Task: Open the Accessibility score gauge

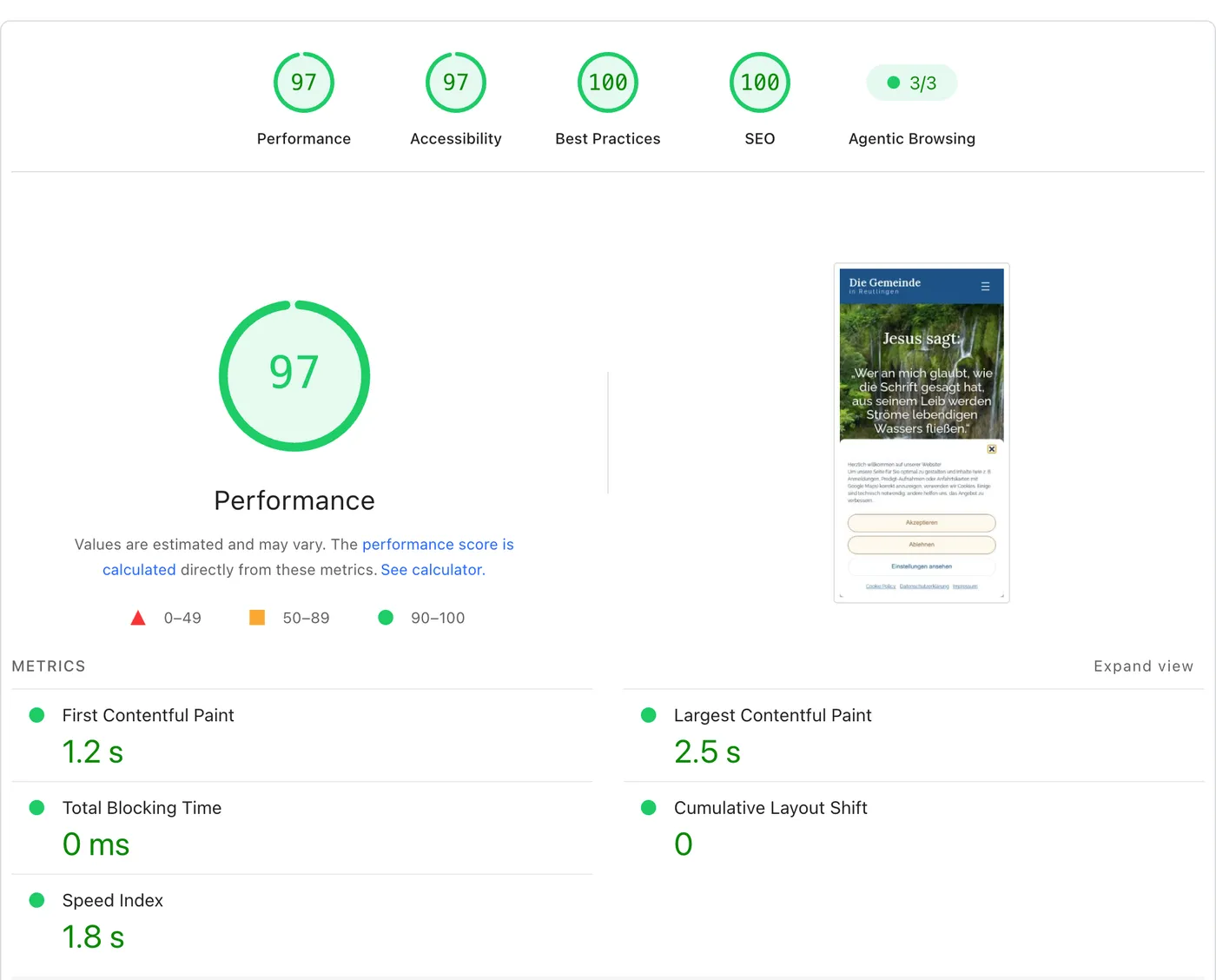Action: [x=456, y=83]
